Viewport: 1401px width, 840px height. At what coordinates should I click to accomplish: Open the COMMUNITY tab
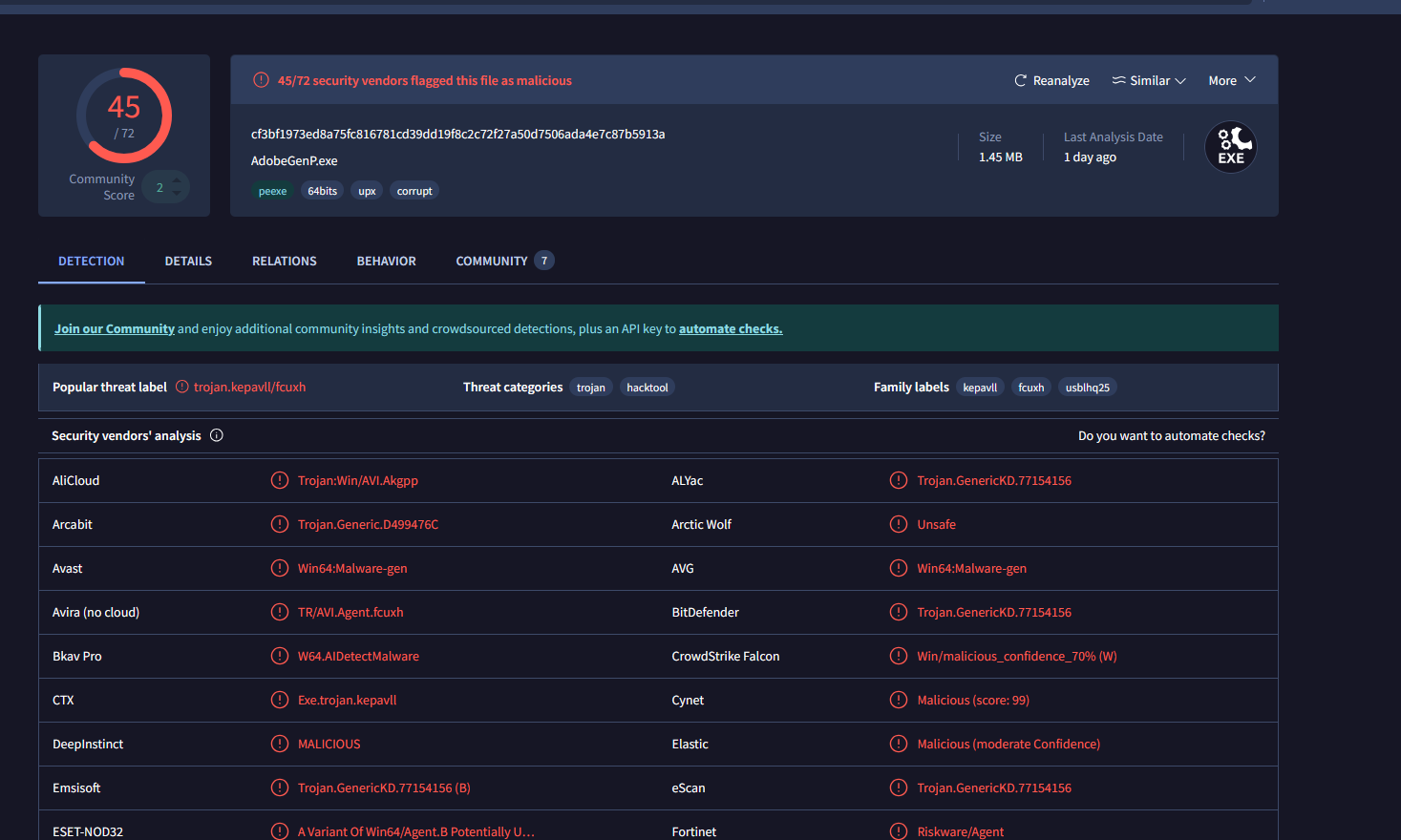pyautogui.click(x=504, y=261)
